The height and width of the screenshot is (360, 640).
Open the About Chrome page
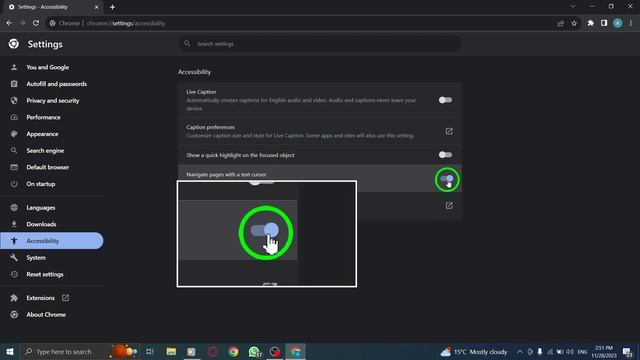(46, 315)
